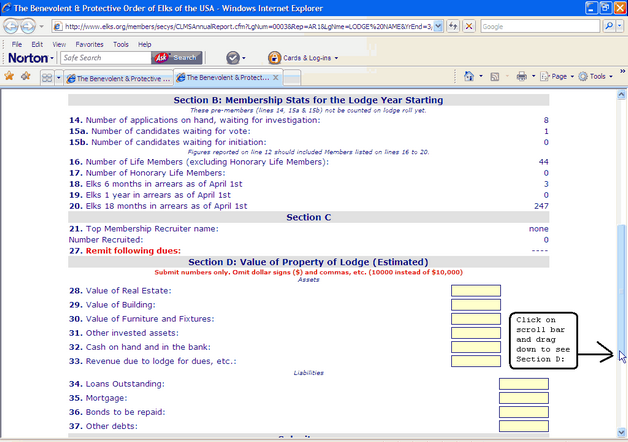Click the Print icon in toolbar

click(521, 76)
